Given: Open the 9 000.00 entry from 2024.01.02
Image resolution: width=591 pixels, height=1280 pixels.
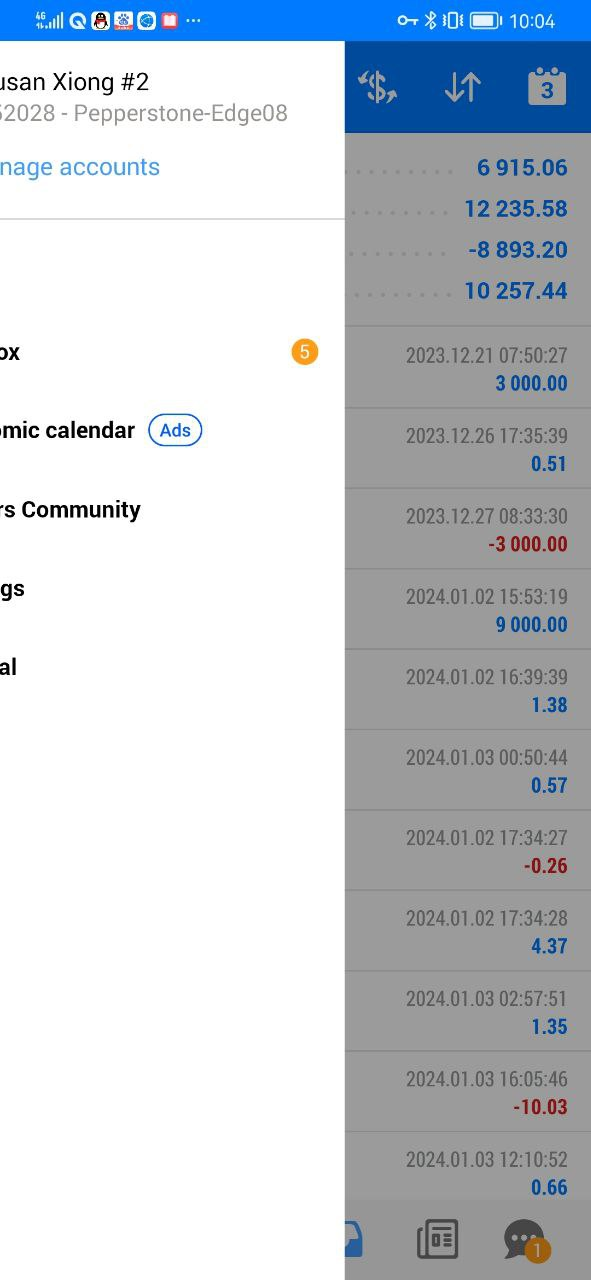Looking at the screenshot, I should coord(468,610).
